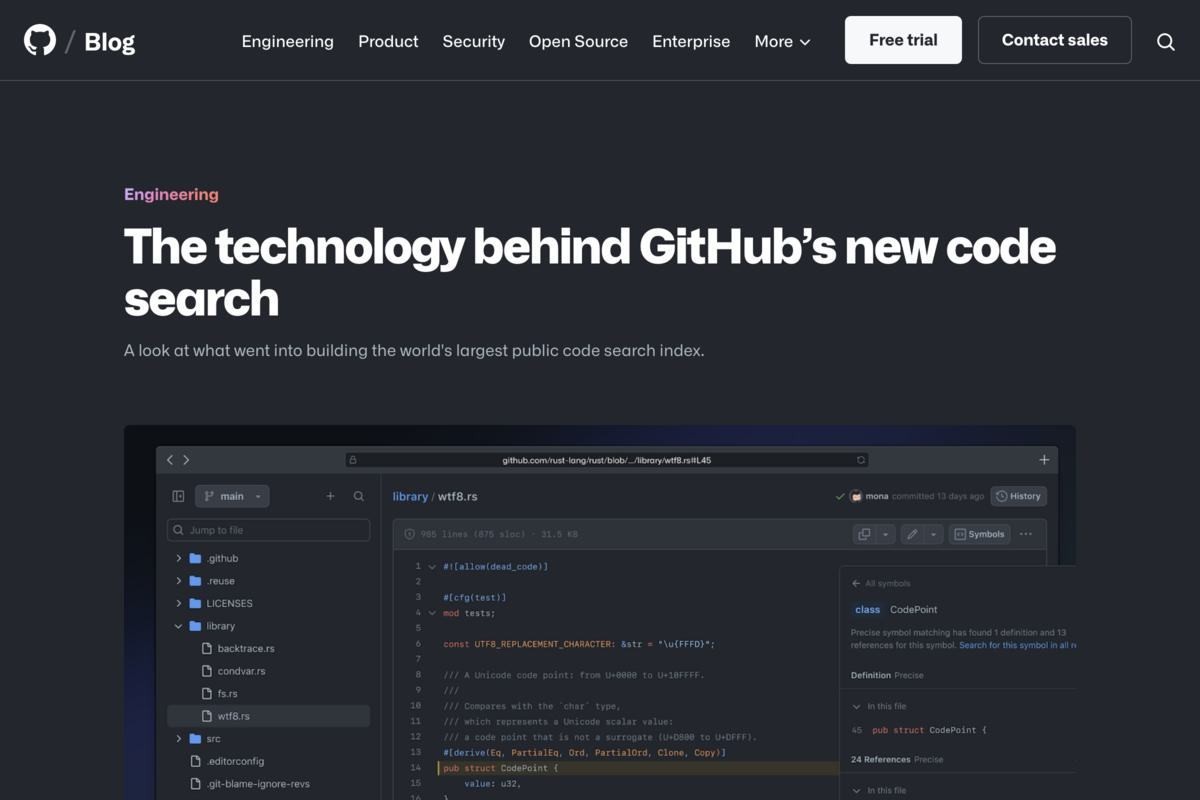Click the copy file icon in the code toolbar
Screen dimensions: 1200x800
pyautogui.click(x=864, y=534)
